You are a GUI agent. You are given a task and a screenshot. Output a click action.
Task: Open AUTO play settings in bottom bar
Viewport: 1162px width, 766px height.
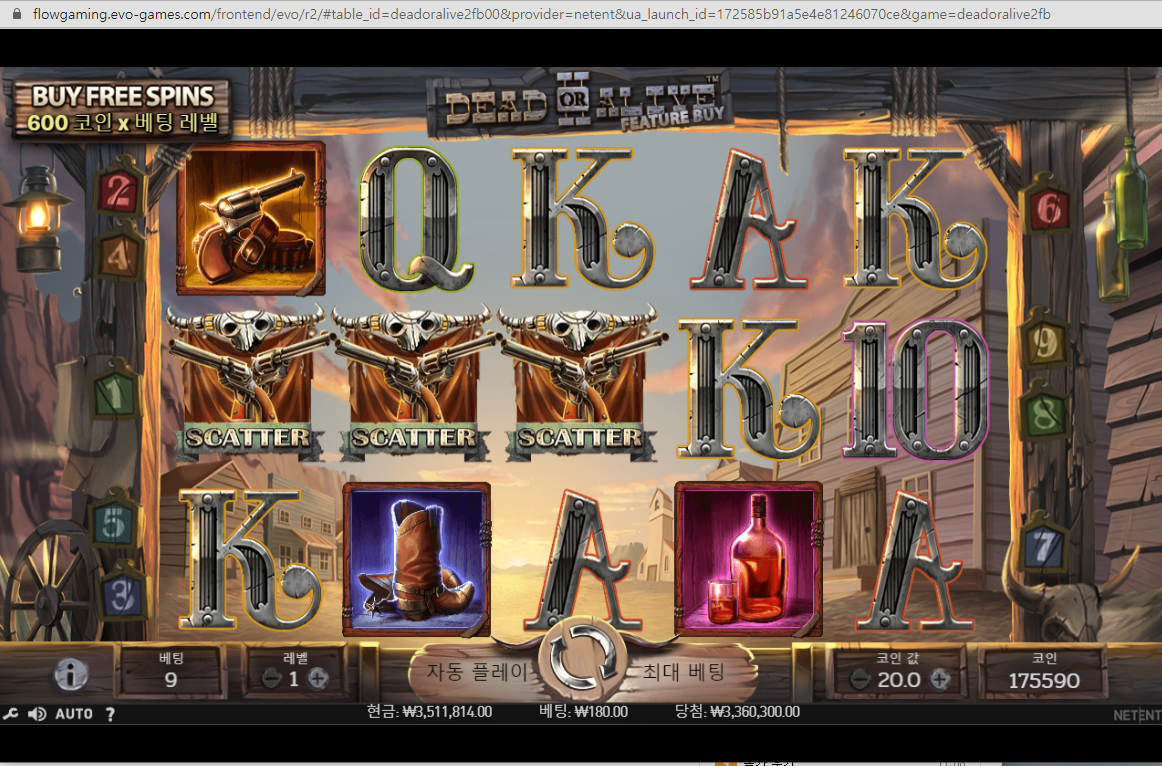click(74, 713)
